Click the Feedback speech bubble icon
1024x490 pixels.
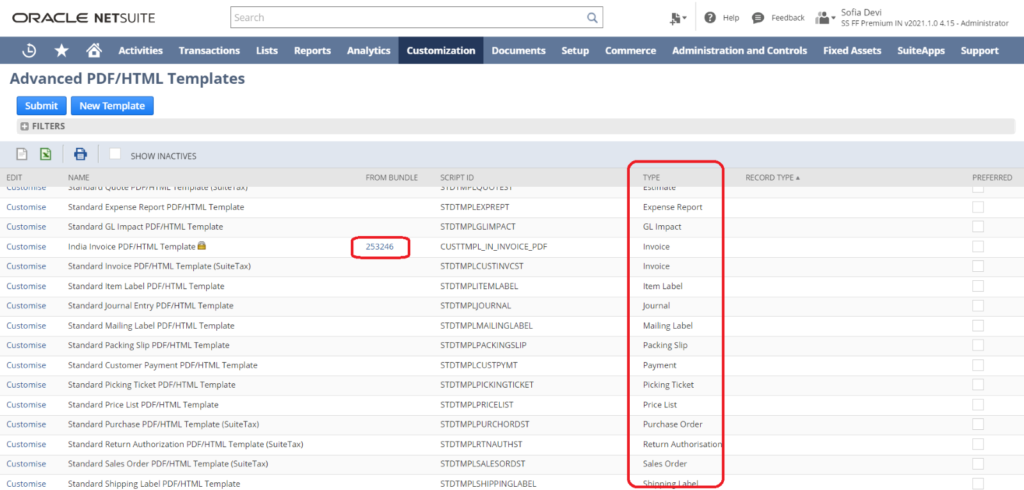coord(758,18)
